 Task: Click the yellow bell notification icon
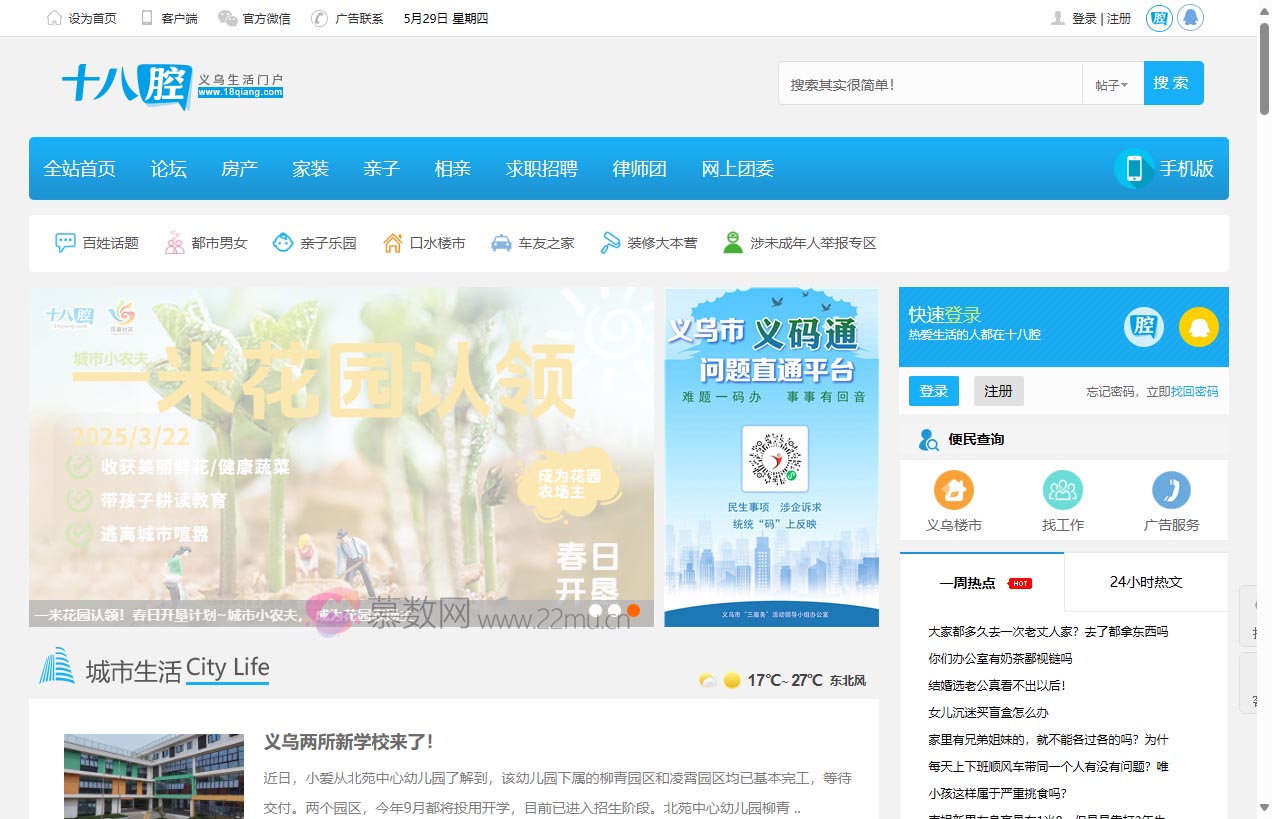coord(1198,327)
